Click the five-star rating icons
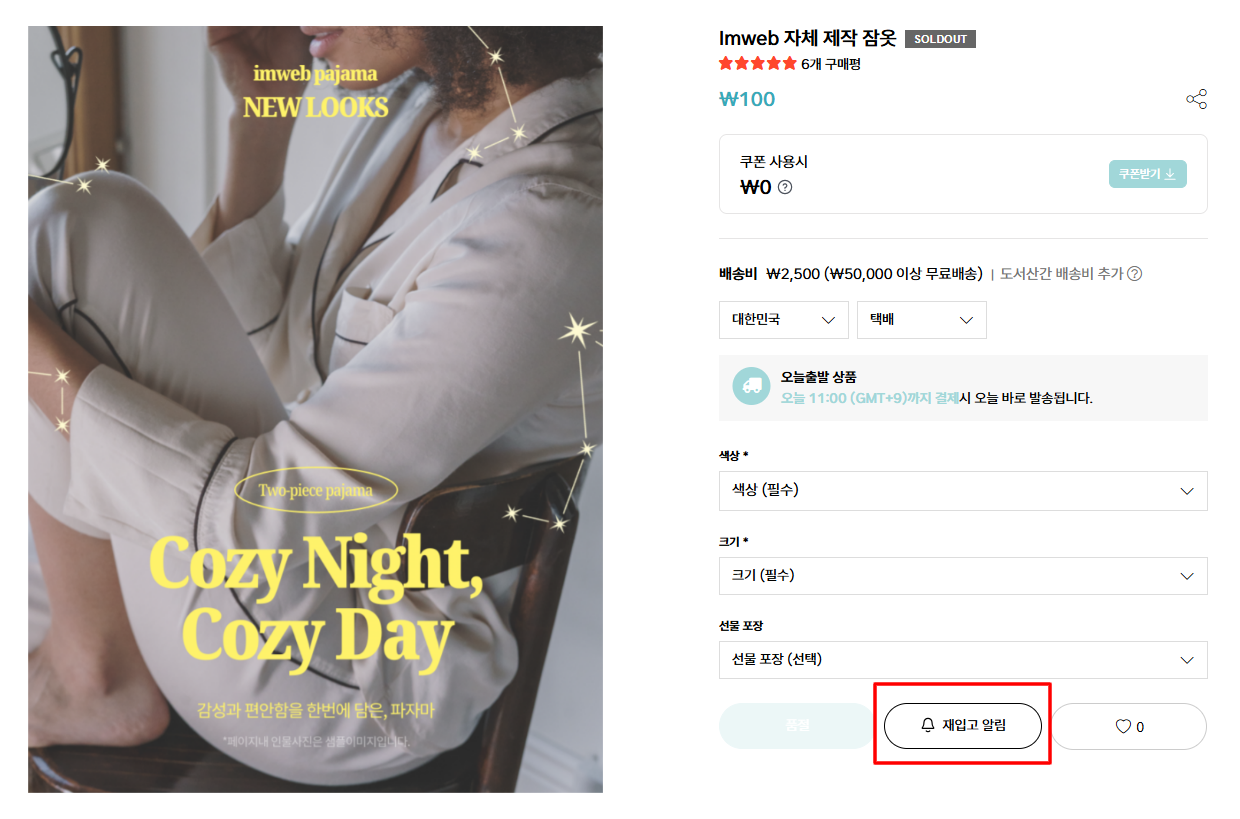1240x819 pixels. [x=758, y=64]
